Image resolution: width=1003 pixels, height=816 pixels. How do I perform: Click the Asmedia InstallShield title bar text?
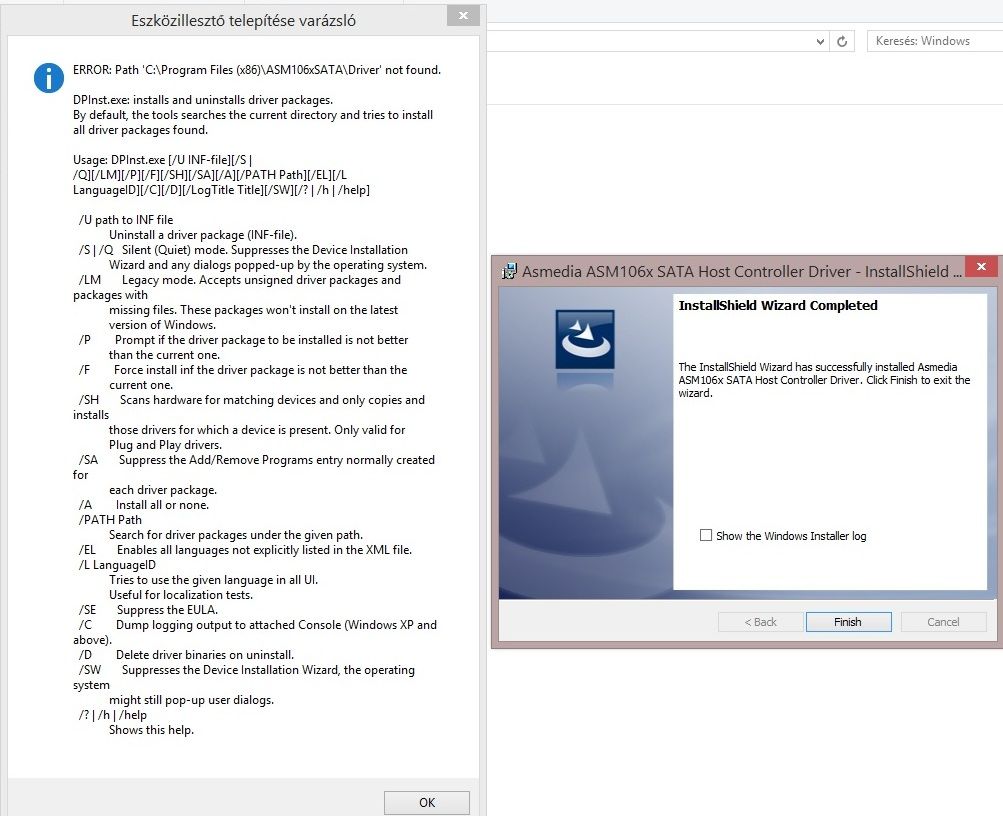tap(741, 272)
